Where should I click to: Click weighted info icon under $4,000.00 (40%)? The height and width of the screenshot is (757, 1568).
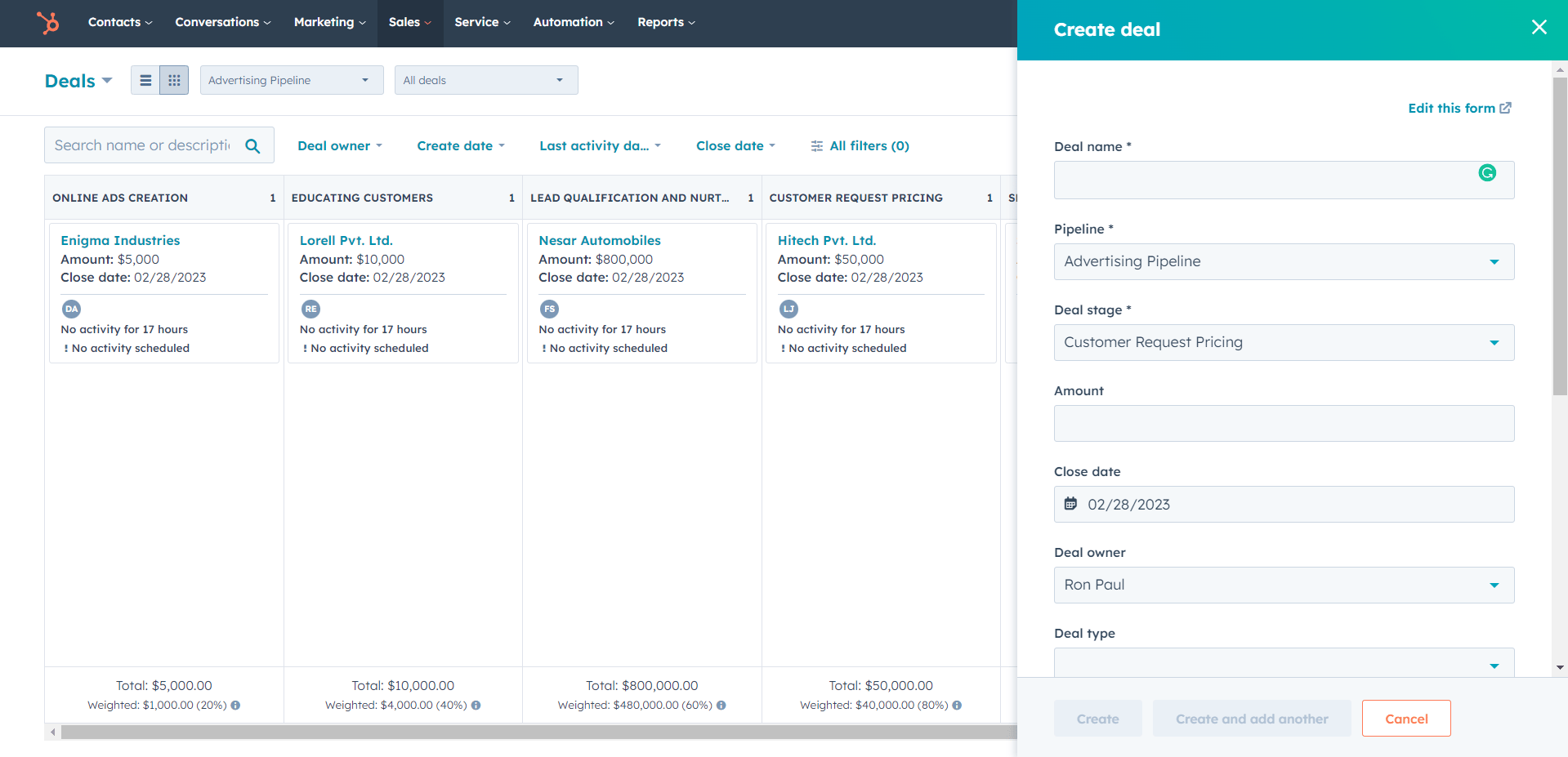pyautogui.click(x=476, y=705)
